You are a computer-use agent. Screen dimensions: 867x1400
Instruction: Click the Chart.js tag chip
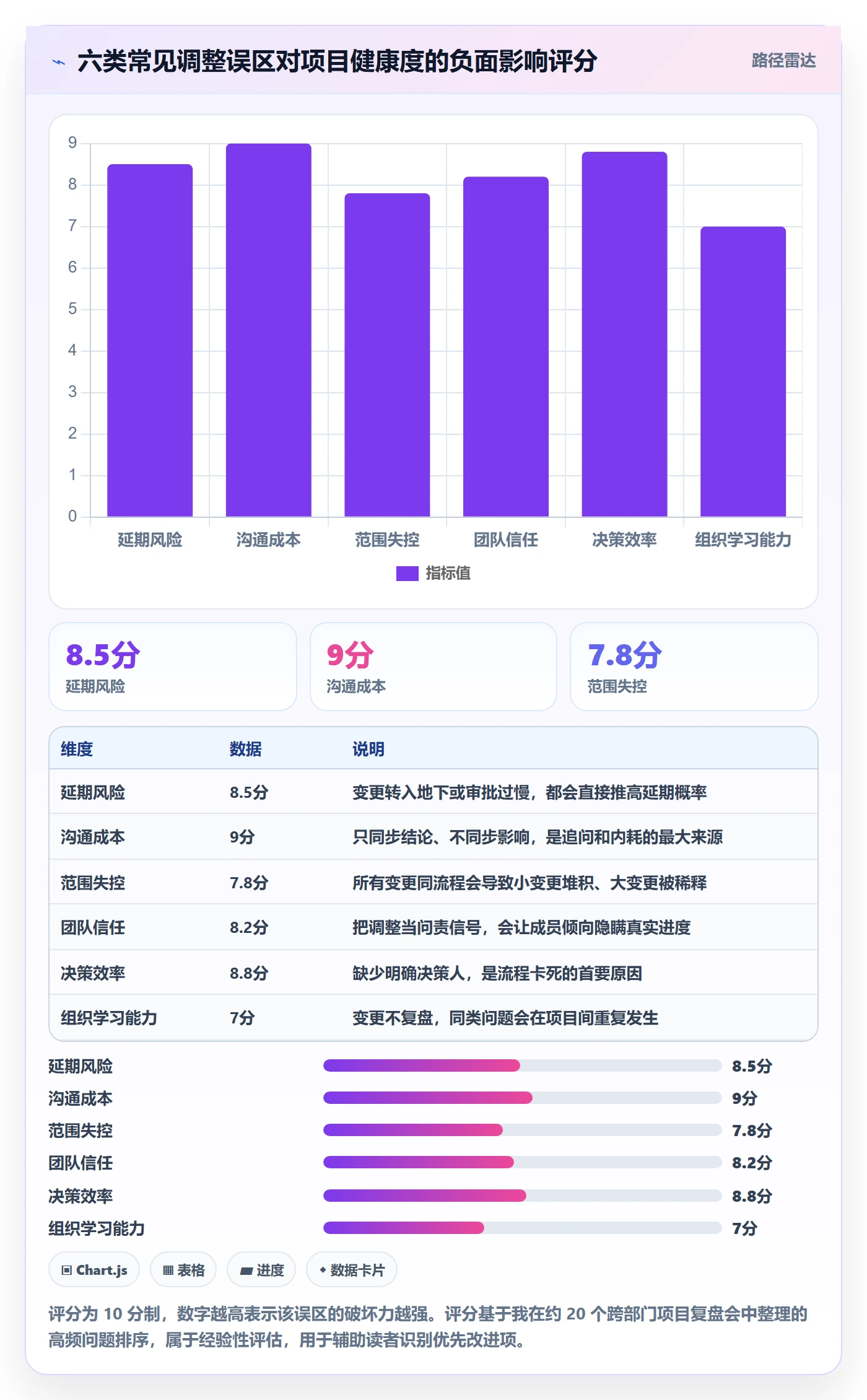tap(94, 1270)
